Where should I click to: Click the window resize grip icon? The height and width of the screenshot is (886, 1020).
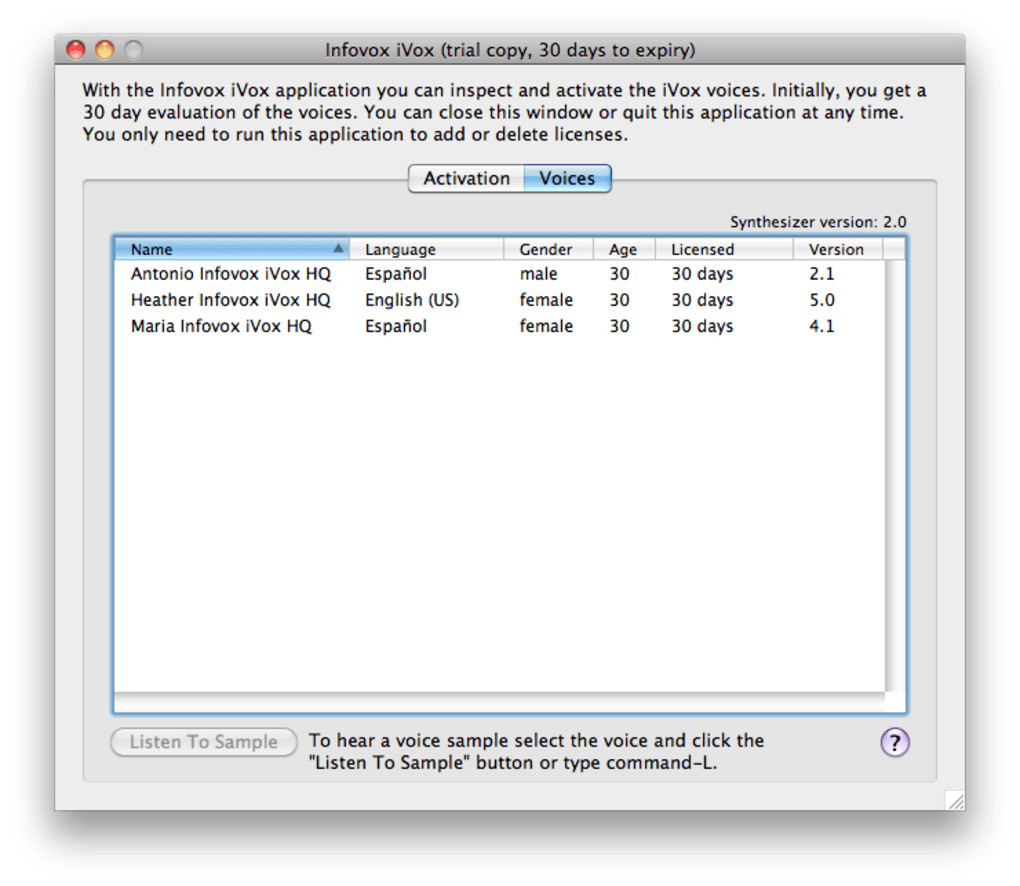tap(955, 800)
